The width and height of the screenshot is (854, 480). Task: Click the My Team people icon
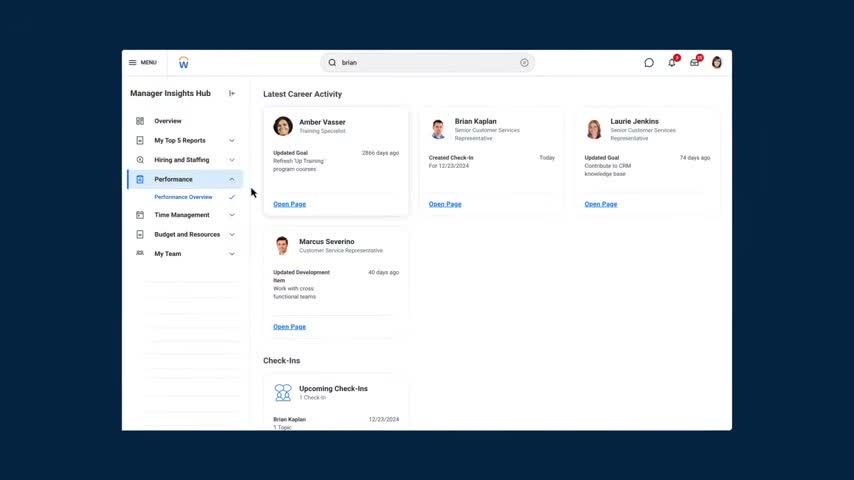click(x=140, y=253)
